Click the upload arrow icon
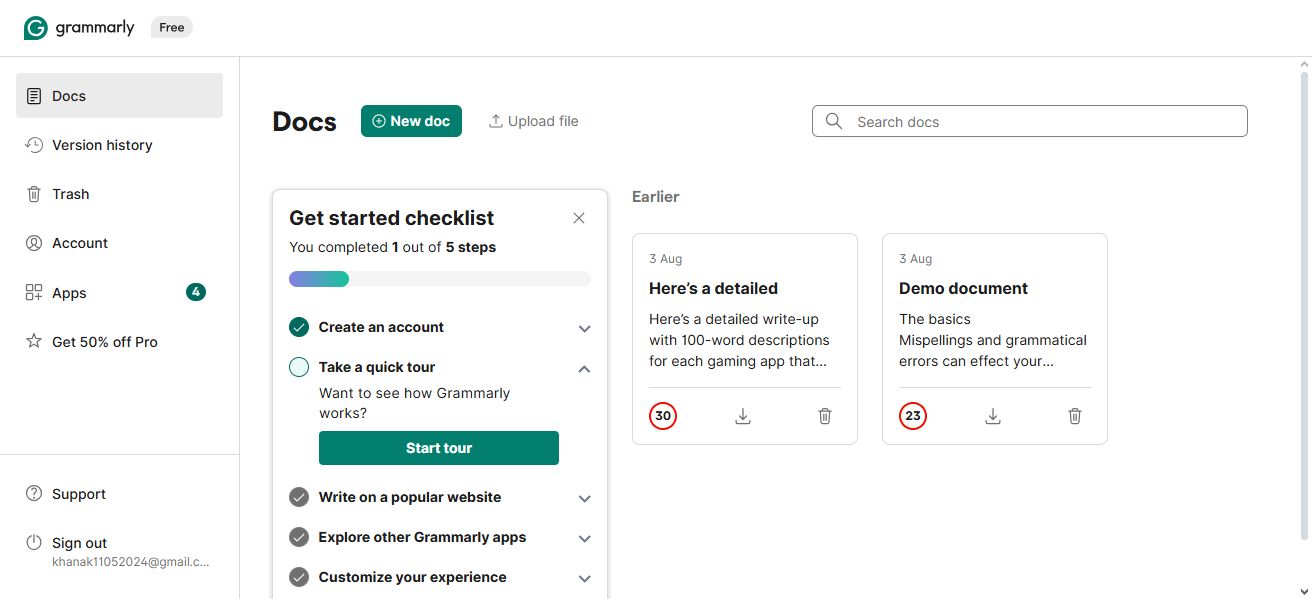1312x599 pixels. point(495,121)
